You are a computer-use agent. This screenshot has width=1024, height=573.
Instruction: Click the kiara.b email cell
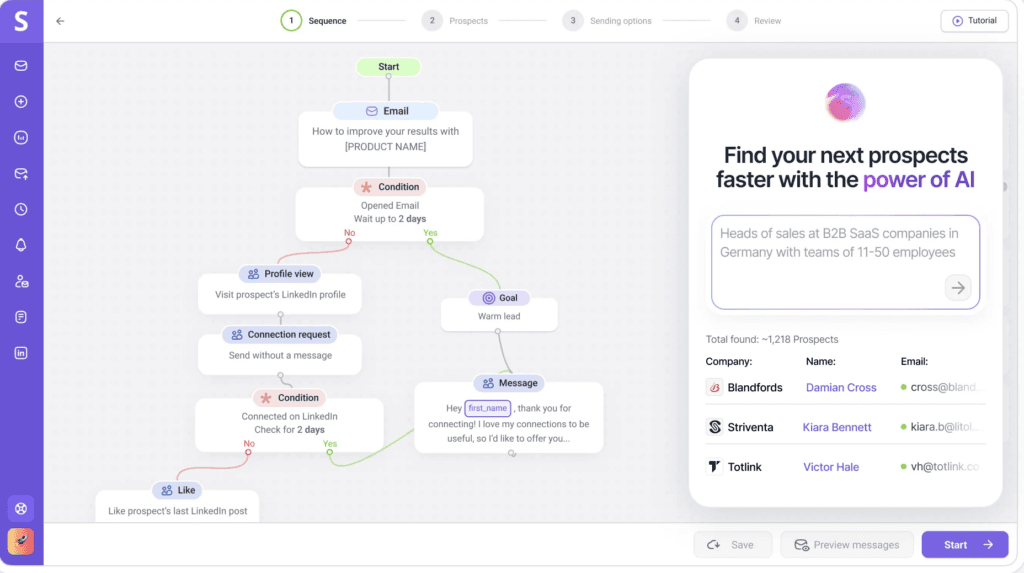point(940,427)
